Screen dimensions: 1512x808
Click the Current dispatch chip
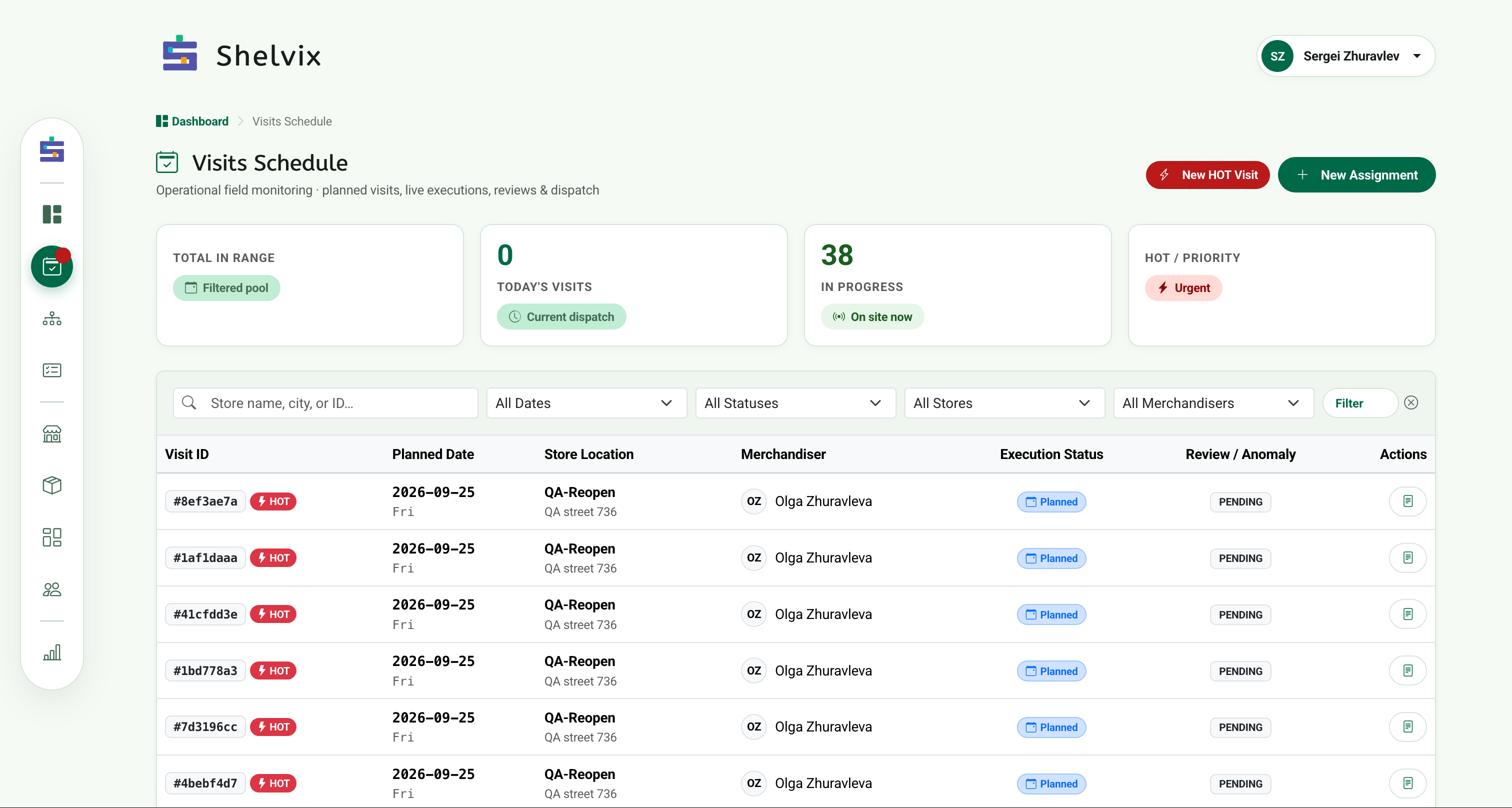click(x=561, y=316)
